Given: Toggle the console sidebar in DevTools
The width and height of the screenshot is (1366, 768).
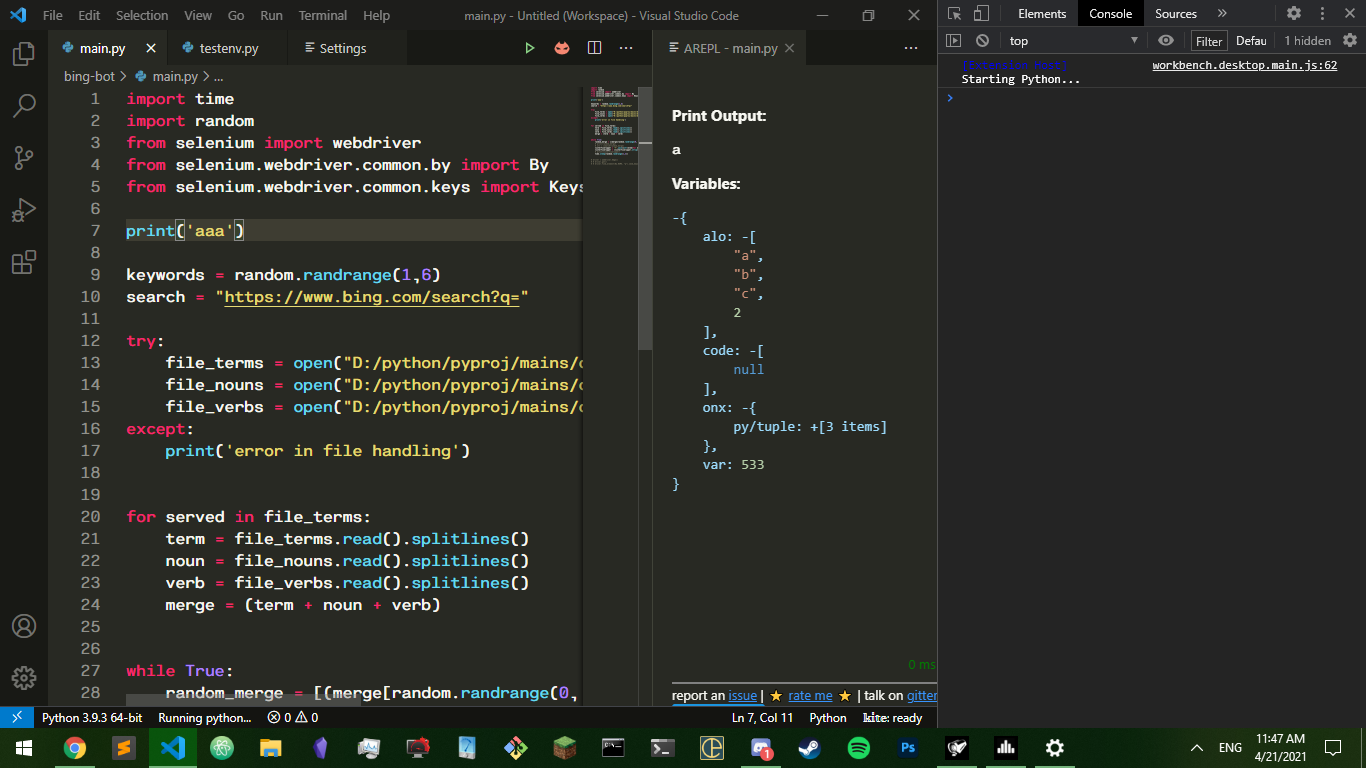Looking at the screenshot, I should coord(955,40).
